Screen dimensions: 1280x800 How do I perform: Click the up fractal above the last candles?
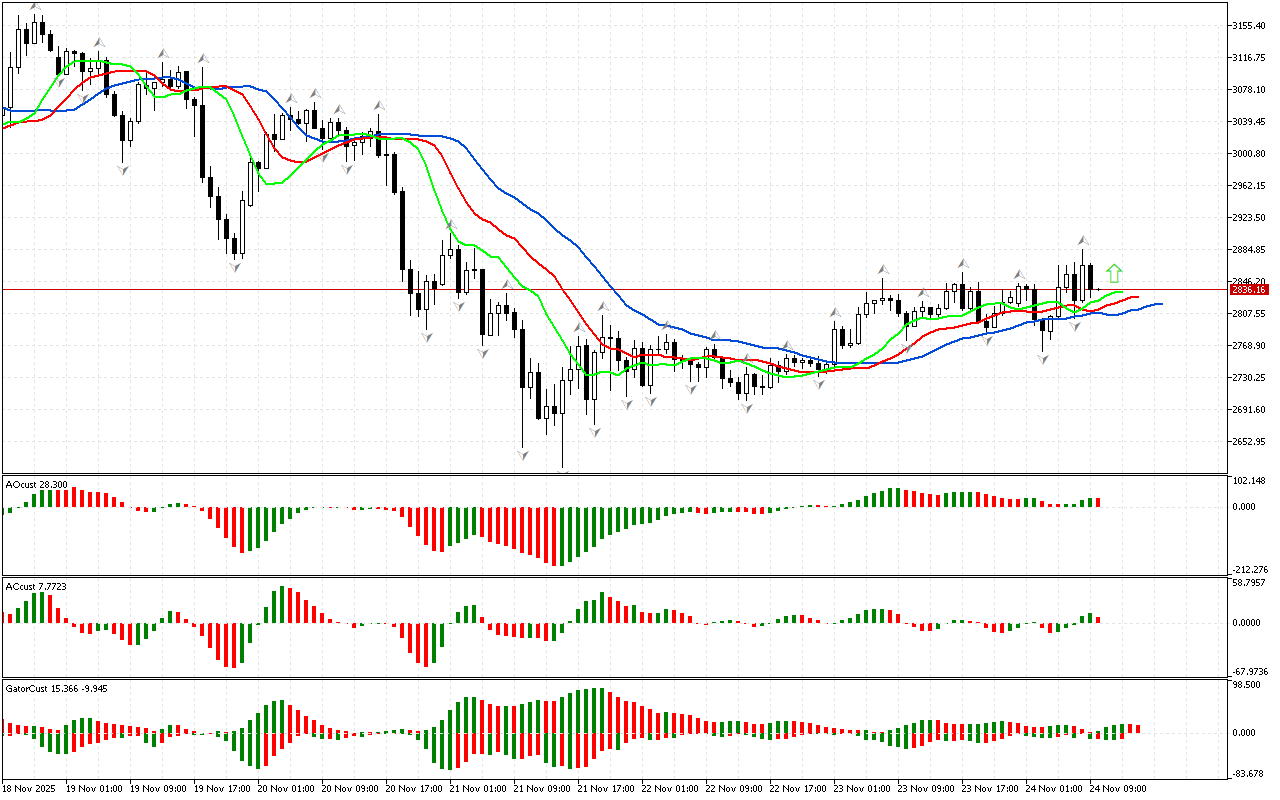[1083, 241]
